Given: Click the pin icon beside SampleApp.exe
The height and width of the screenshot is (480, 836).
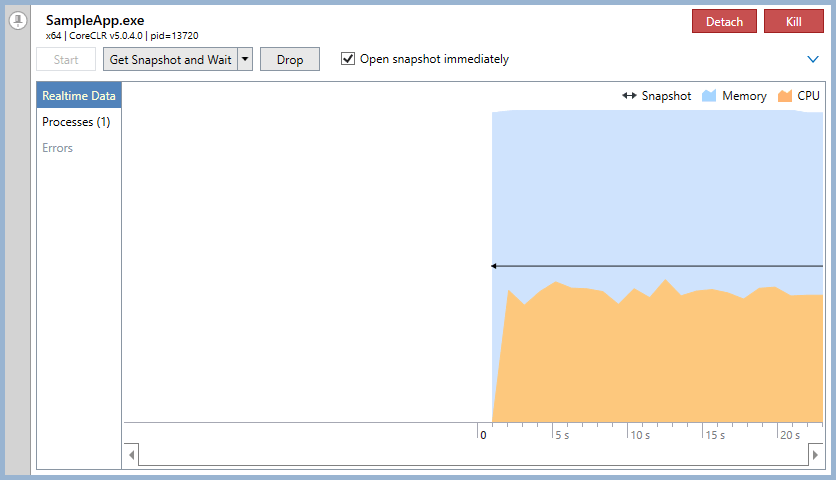Looking at the screenshot, I should coord(18,21).
